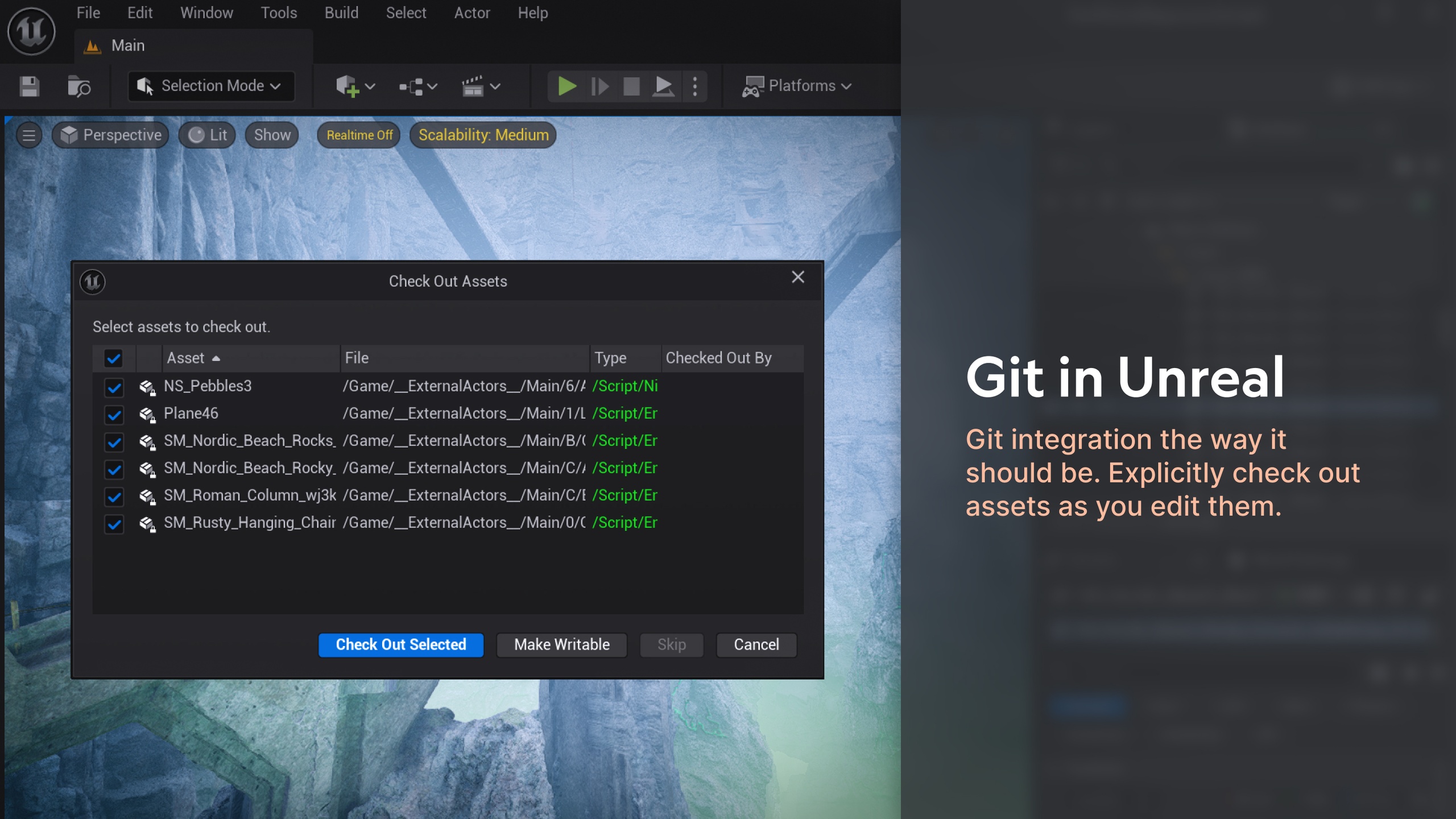This screenshot has width=1456, height=819.
Task: Uncheck the SM_Rusty_Hanging_Chair checkbox
Action: tap(114, 524)
